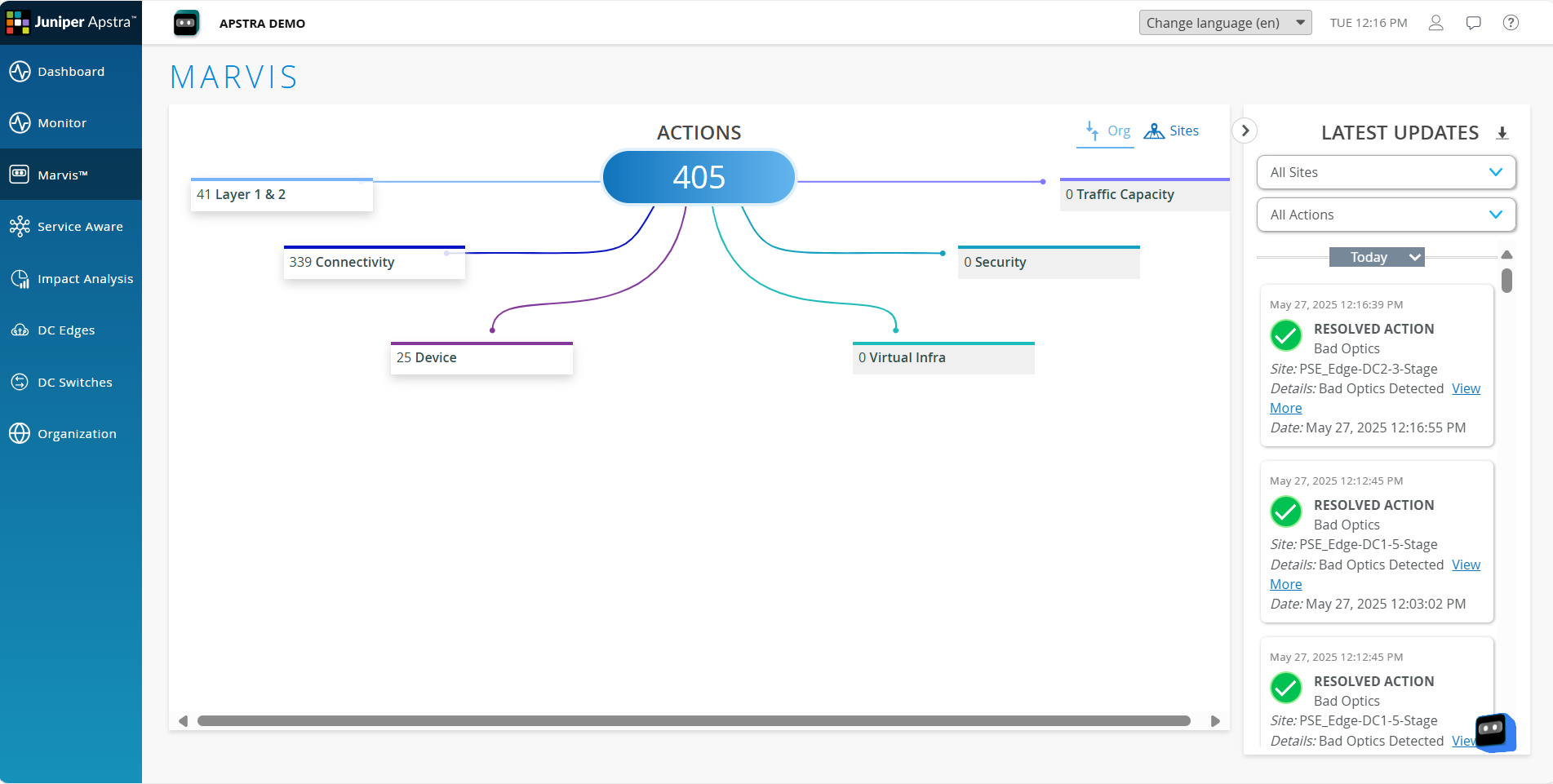Open the Today date range dropdown
1553x784 pixels.
1376,257
